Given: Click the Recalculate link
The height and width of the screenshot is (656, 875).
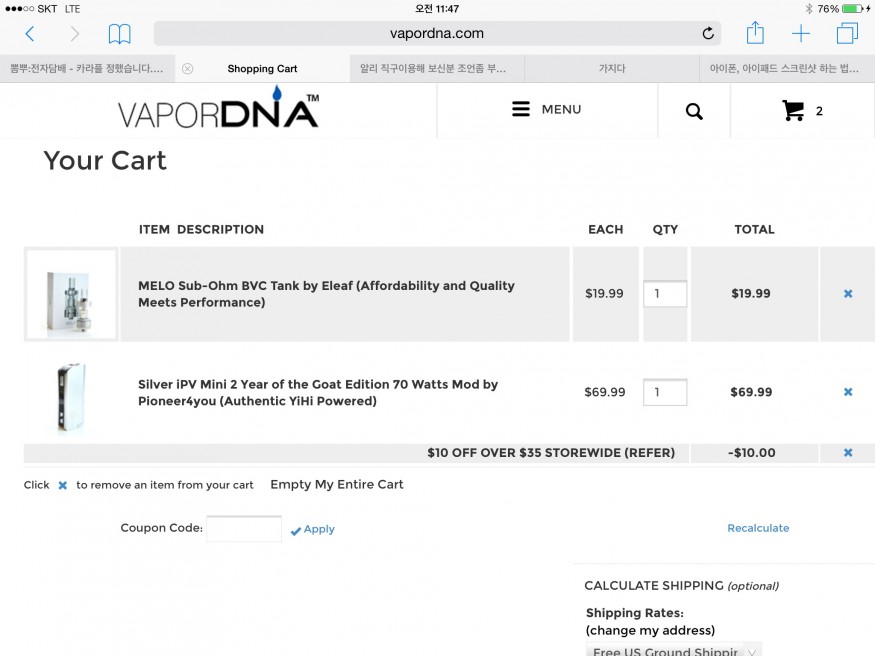Looking at the screenshot, I should [x=758, y=528].
